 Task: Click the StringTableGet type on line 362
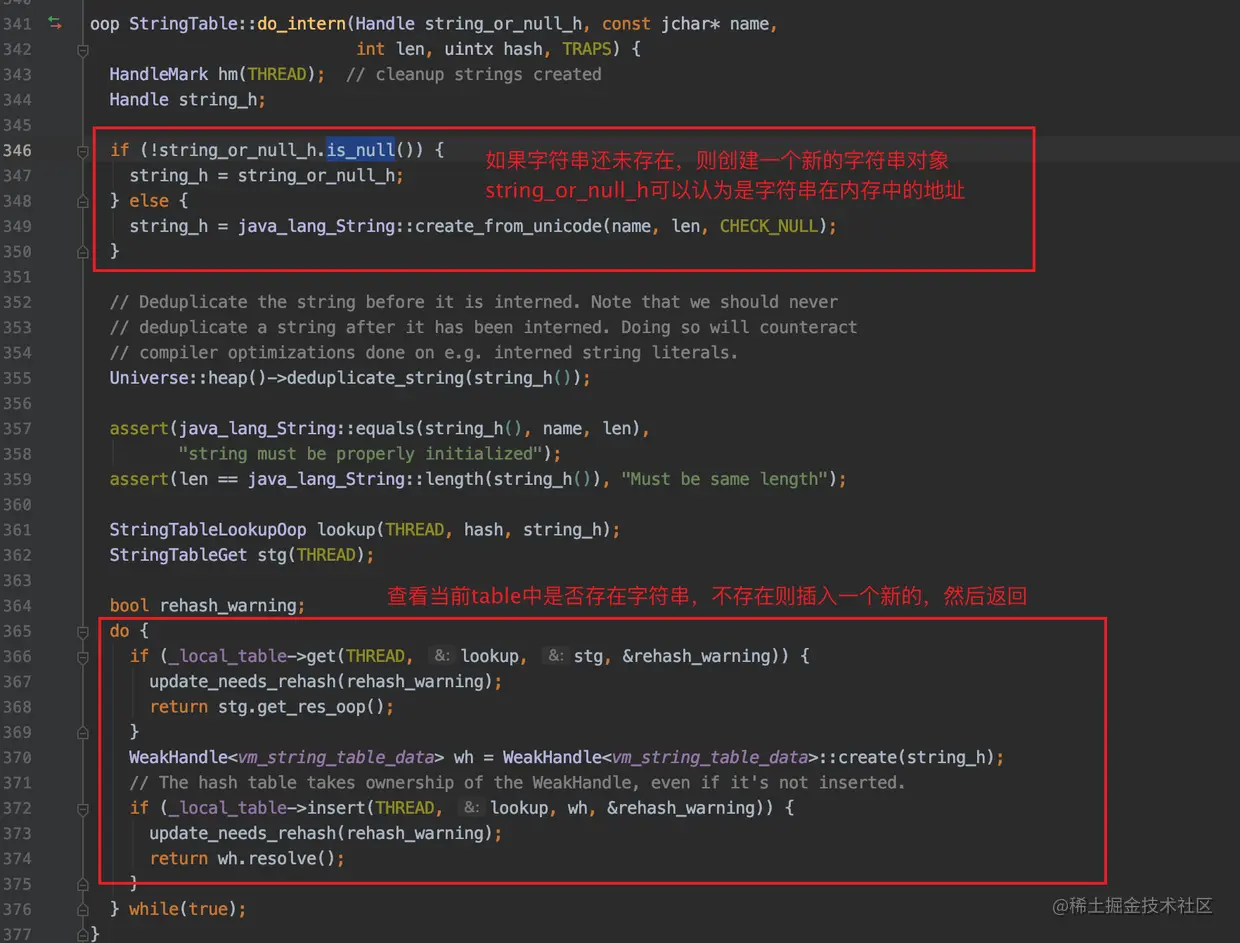[178, 555]
